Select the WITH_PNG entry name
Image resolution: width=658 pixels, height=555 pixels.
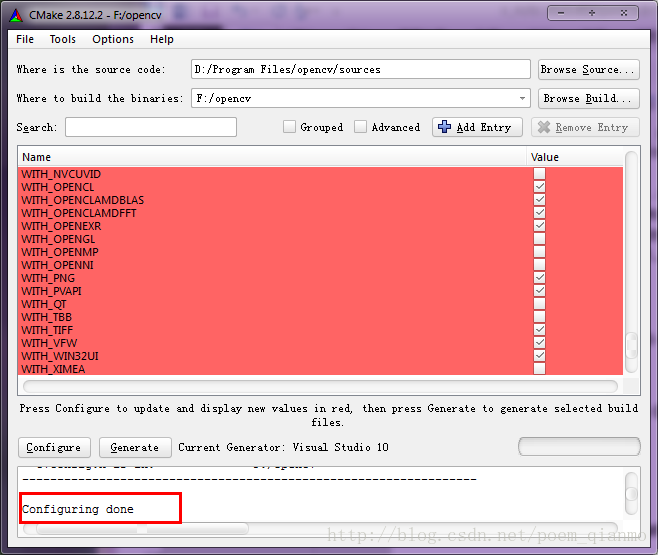pyautogui.click(x=48, y=278)
